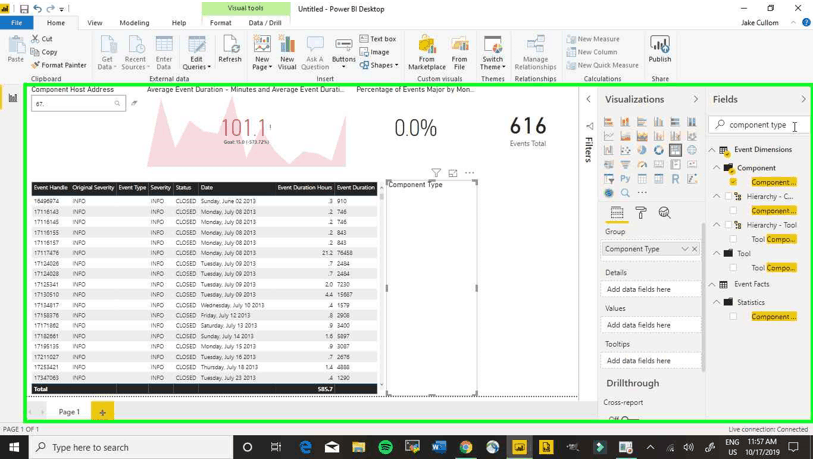Click the Component Host Address search box

(x=78, y=103)
